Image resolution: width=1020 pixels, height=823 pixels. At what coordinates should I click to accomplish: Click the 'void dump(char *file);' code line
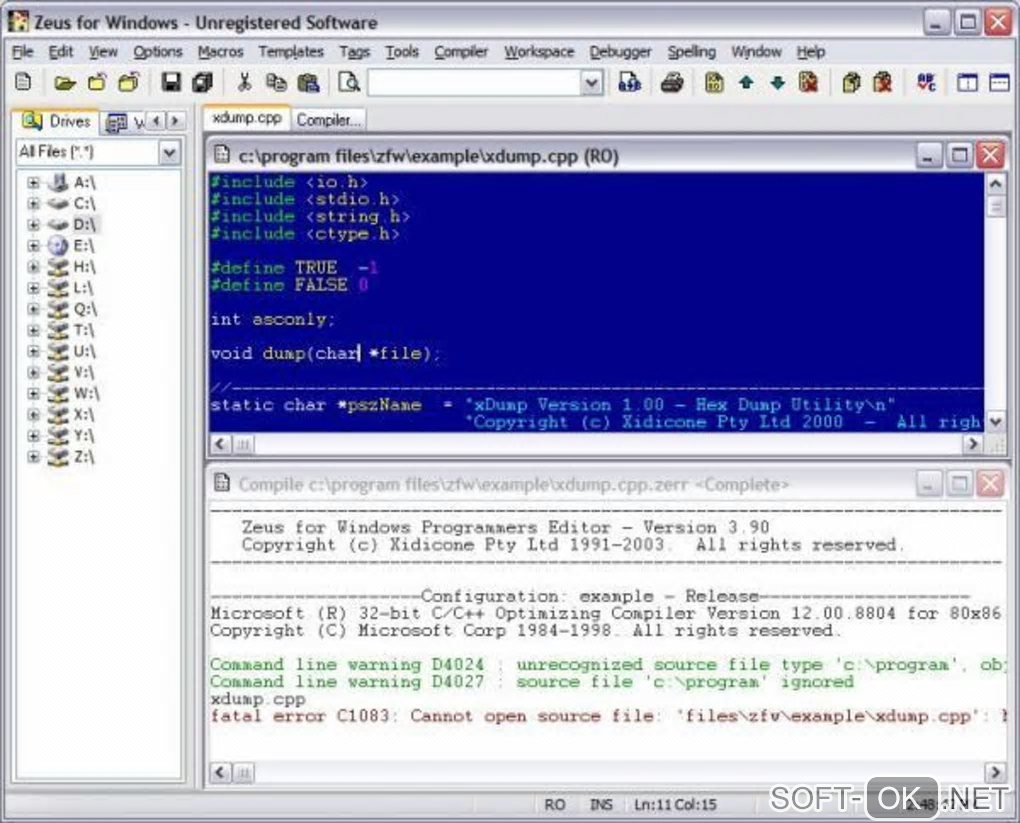point(325,353)
